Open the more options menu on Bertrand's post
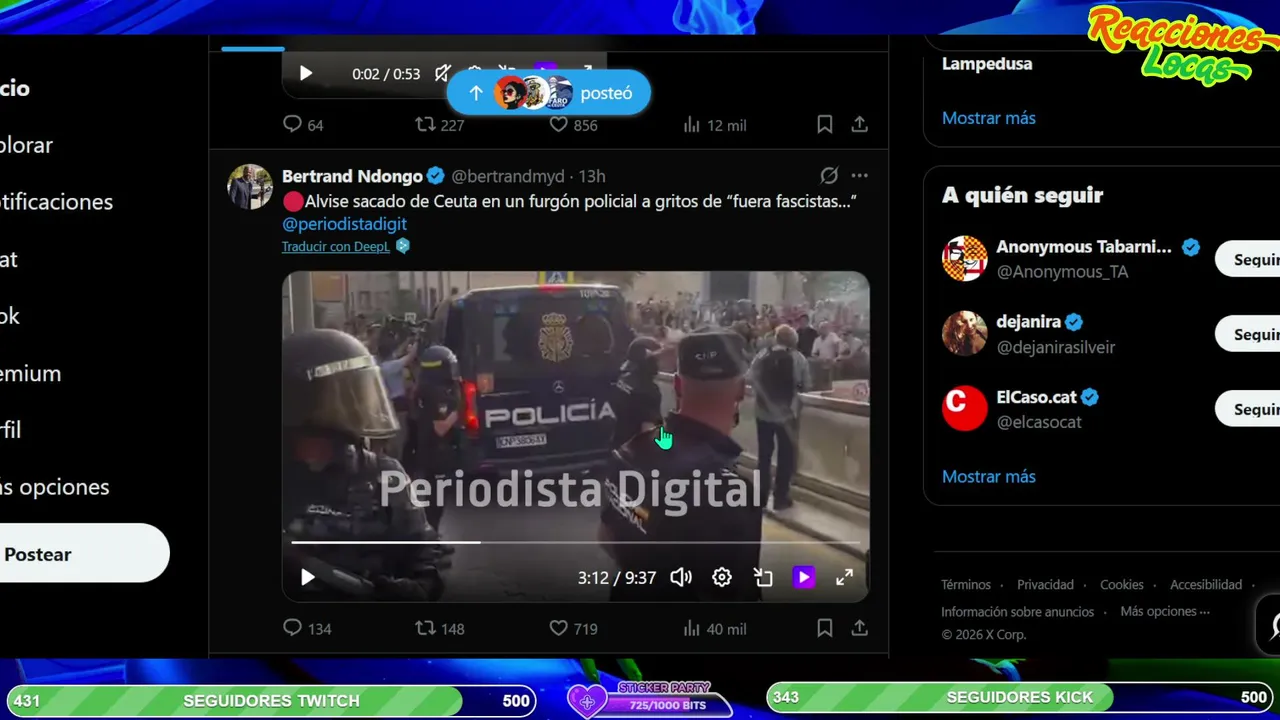 pyautogui.click(x=859, y=176)
